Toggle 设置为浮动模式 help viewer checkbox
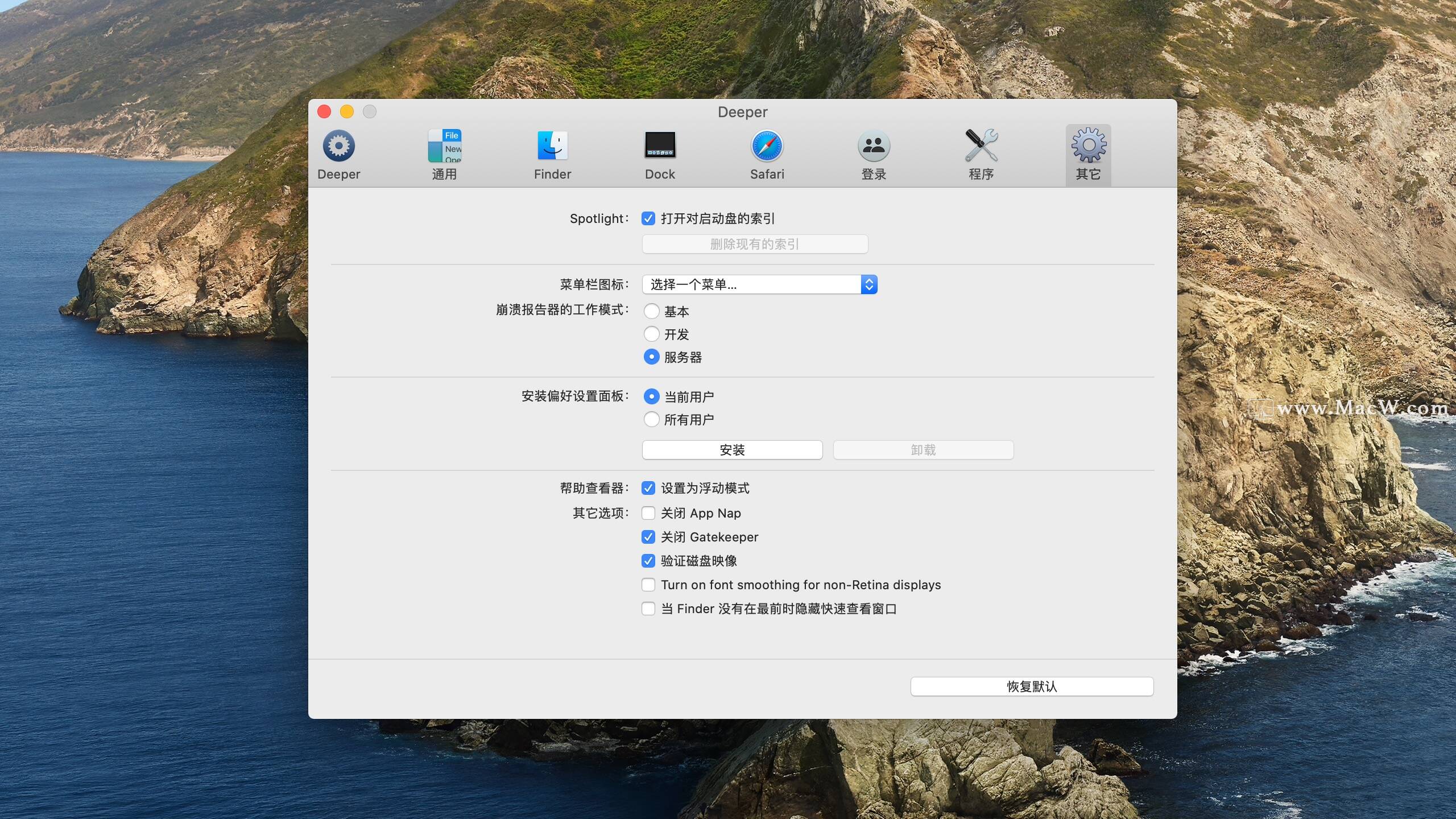 [x=648, y=488]
